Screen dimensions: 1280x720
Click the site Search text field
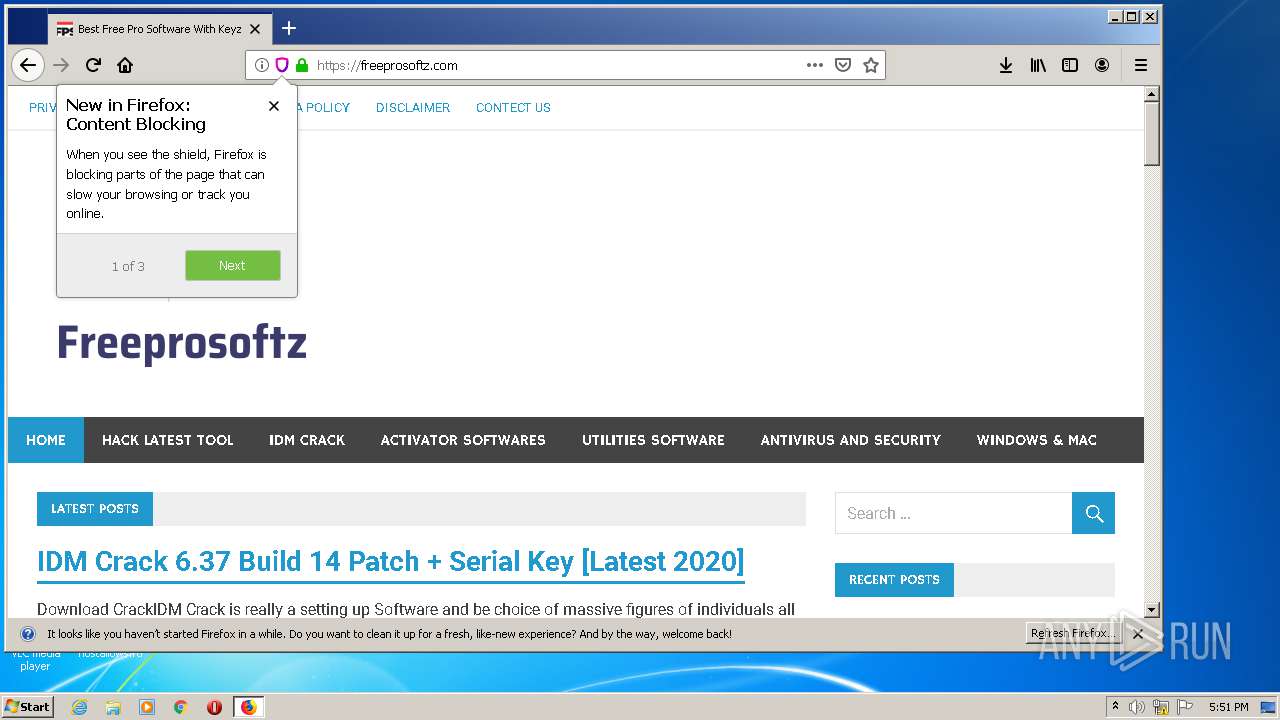(954, 513)
